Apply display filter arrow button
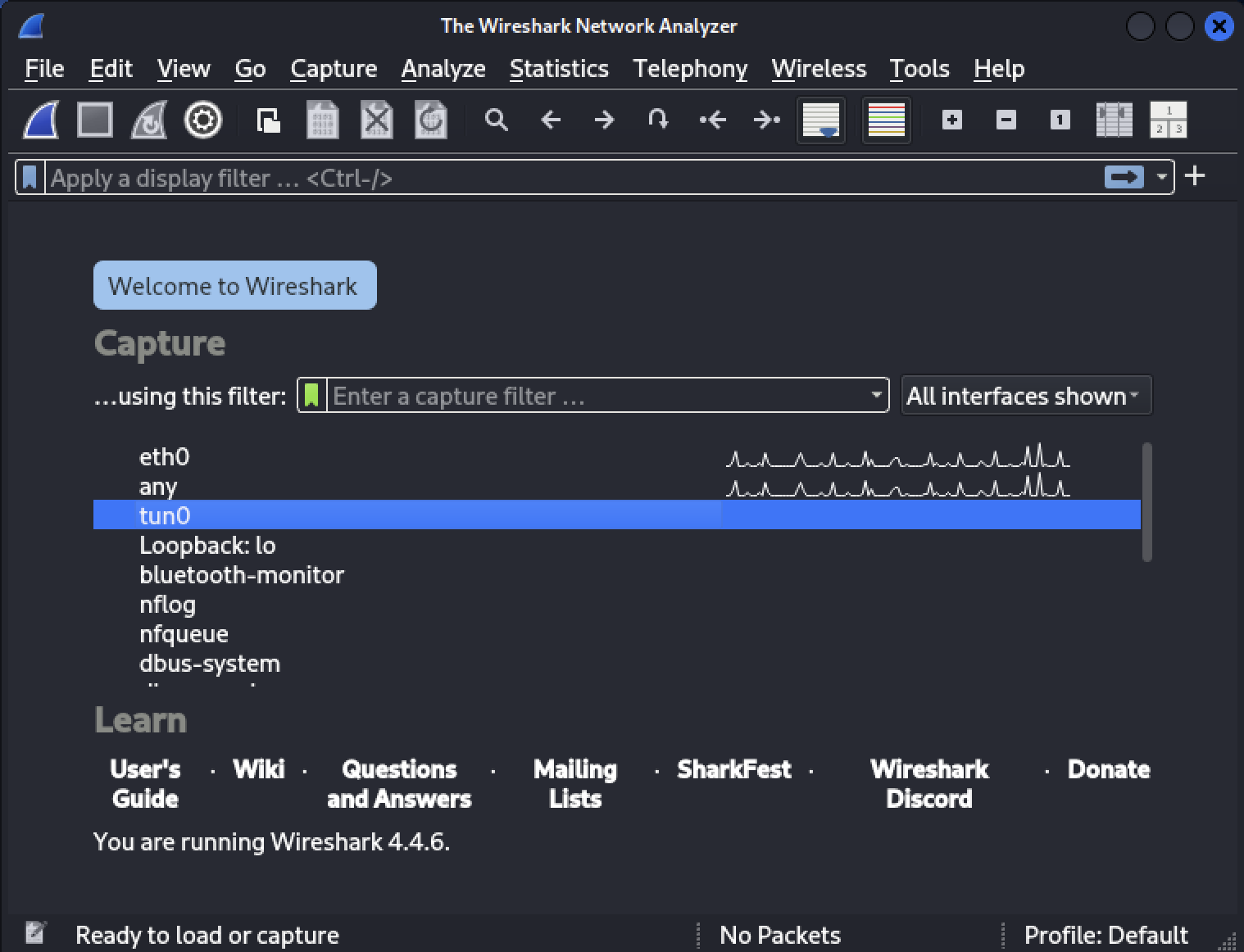 1124,177
